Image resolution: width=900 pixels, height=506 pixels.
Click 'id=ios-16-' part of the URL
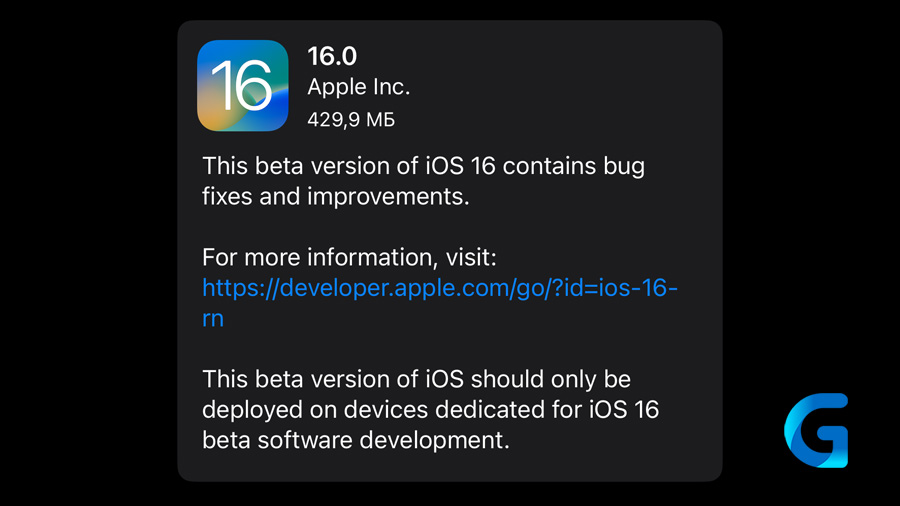click(x=620, y=287)
